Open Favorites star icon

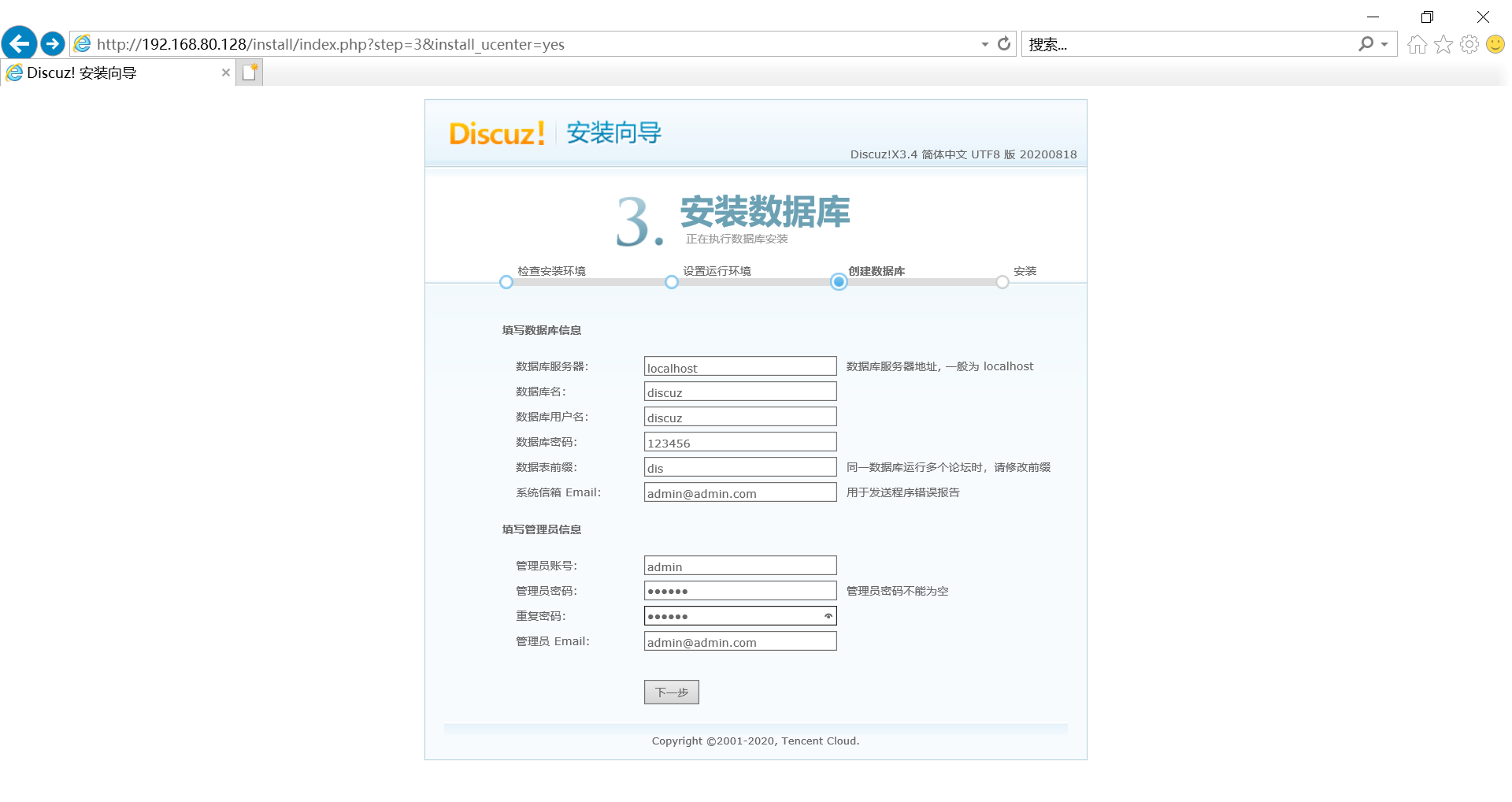coord(1443,44)
